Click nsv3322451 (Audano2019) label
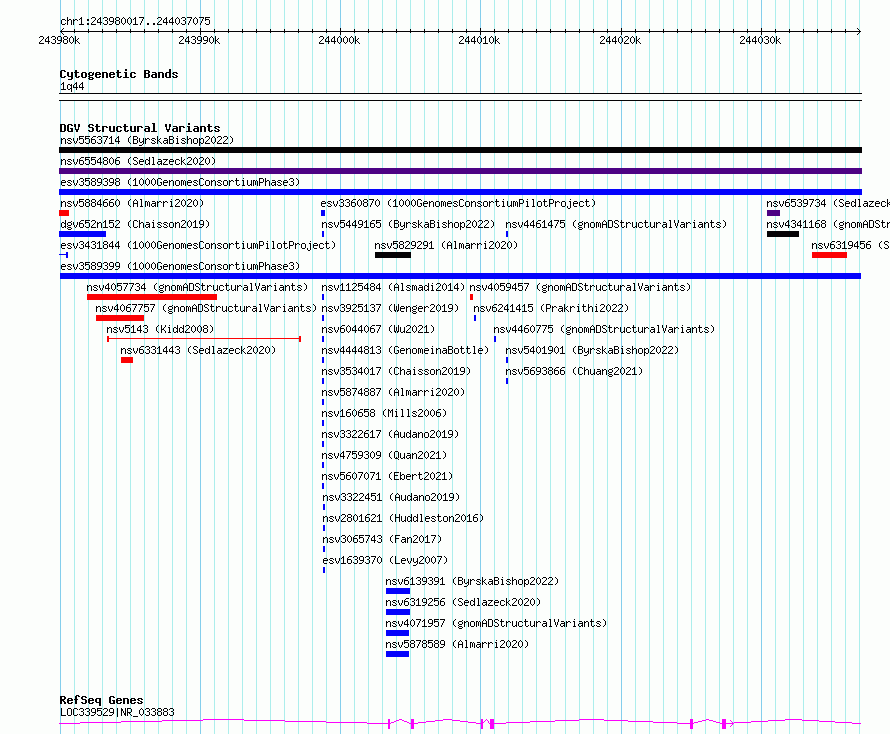 click(391, 497)
